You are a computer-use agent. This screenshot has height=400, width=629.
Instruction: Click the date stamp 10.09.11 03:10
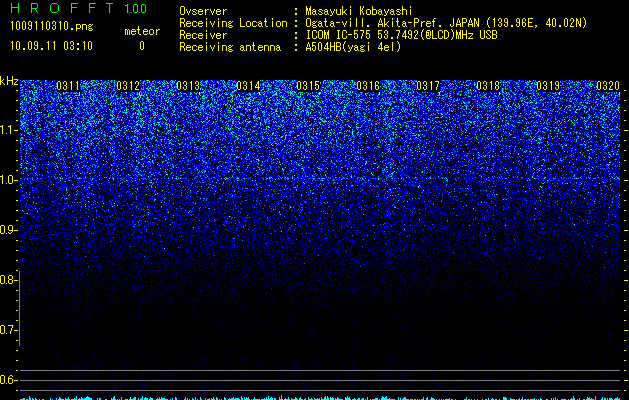coord(51,46)
